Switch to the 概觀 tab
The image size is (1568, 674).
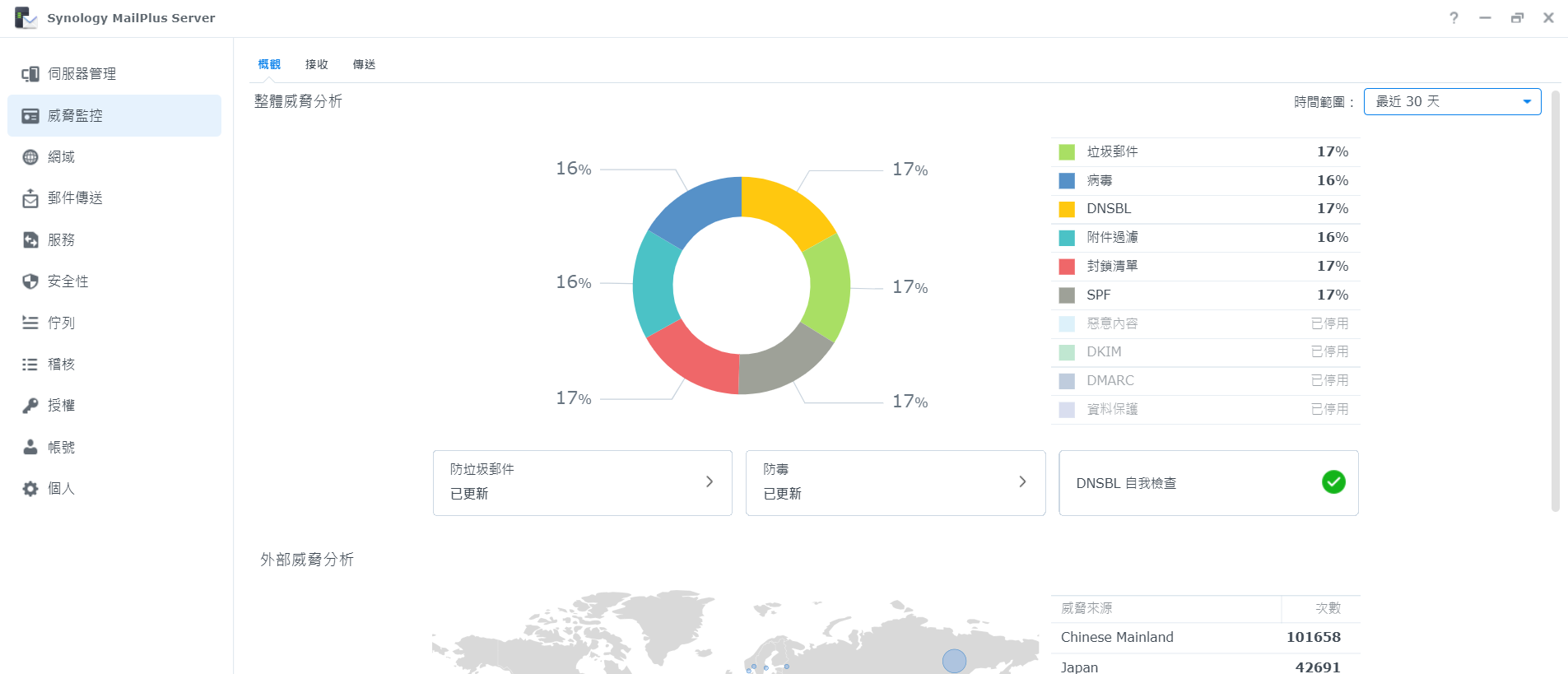[x=269, y=64]
